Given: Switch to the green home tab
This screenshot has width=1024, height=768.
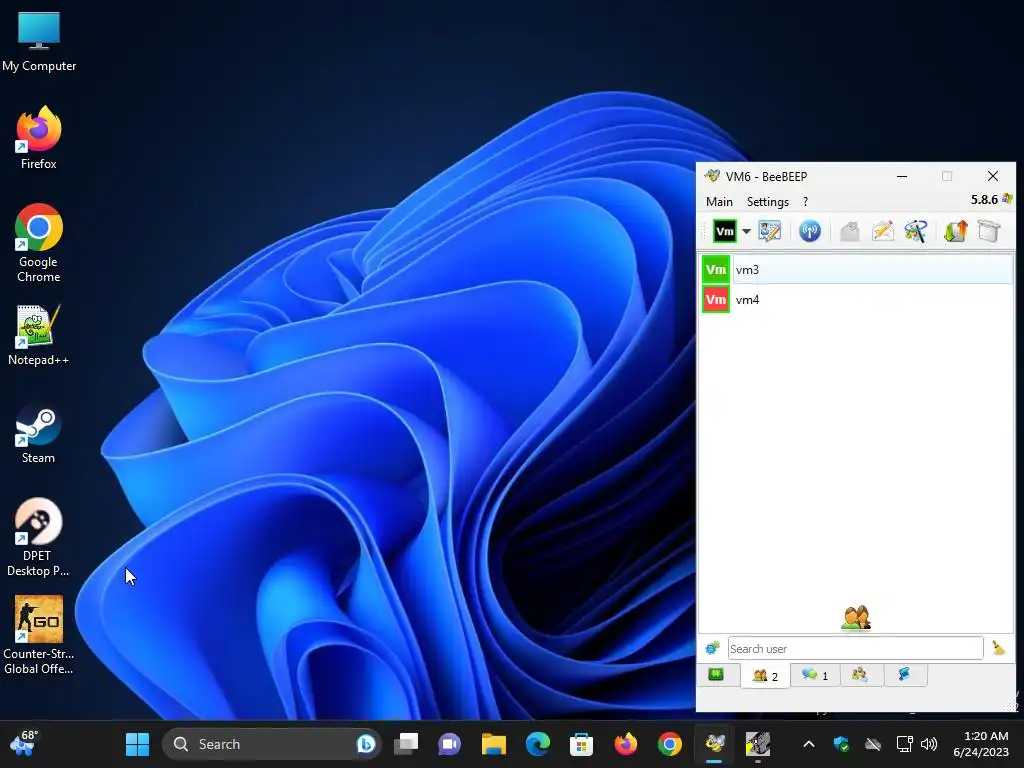Looking at the screenshot, I should point(716,675).
